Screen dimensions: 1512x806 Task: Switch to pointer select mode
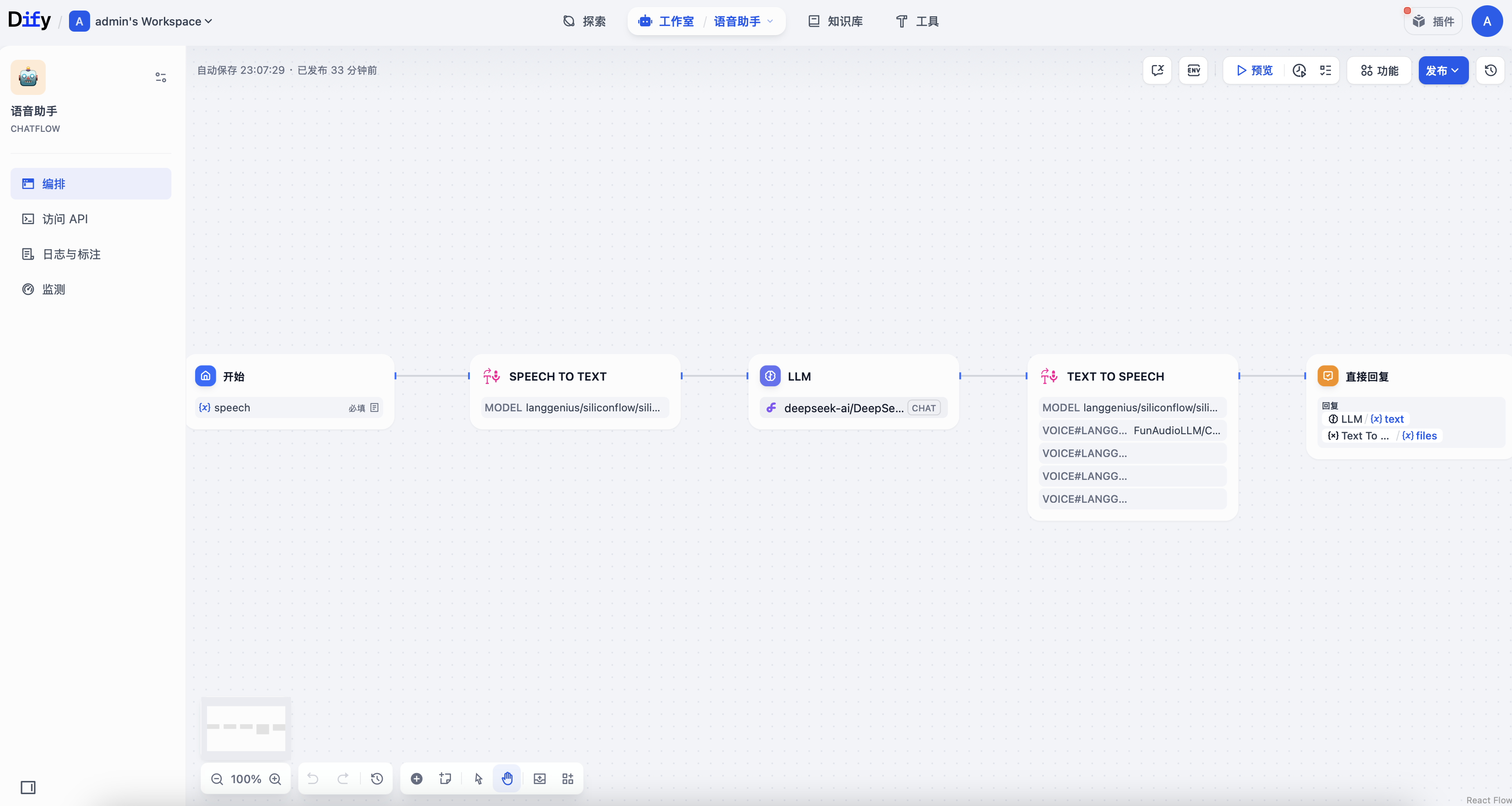[478, 778]
